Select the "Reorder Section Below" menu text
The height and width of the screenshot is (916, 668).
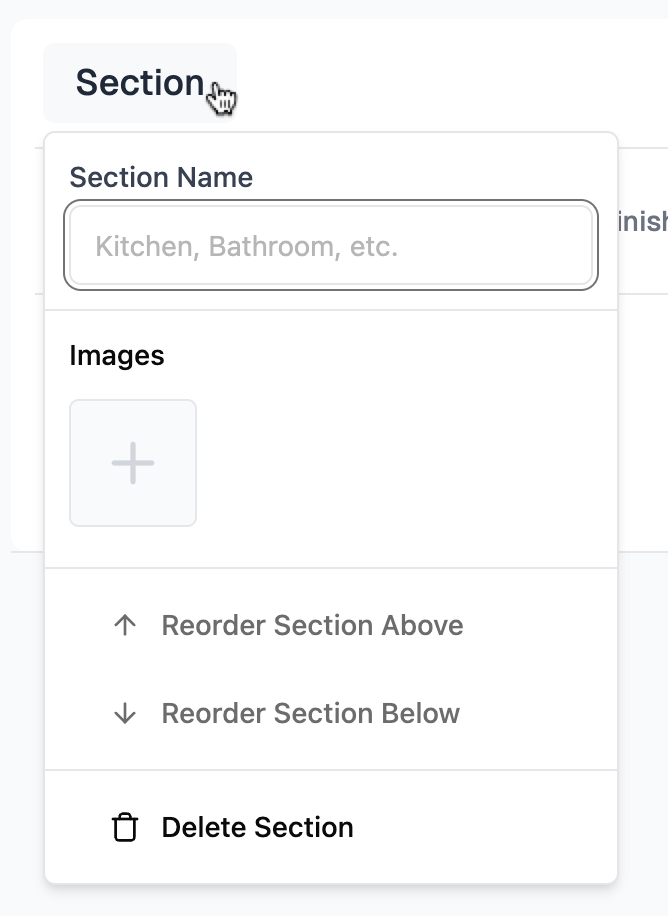(x=310, y=714)
